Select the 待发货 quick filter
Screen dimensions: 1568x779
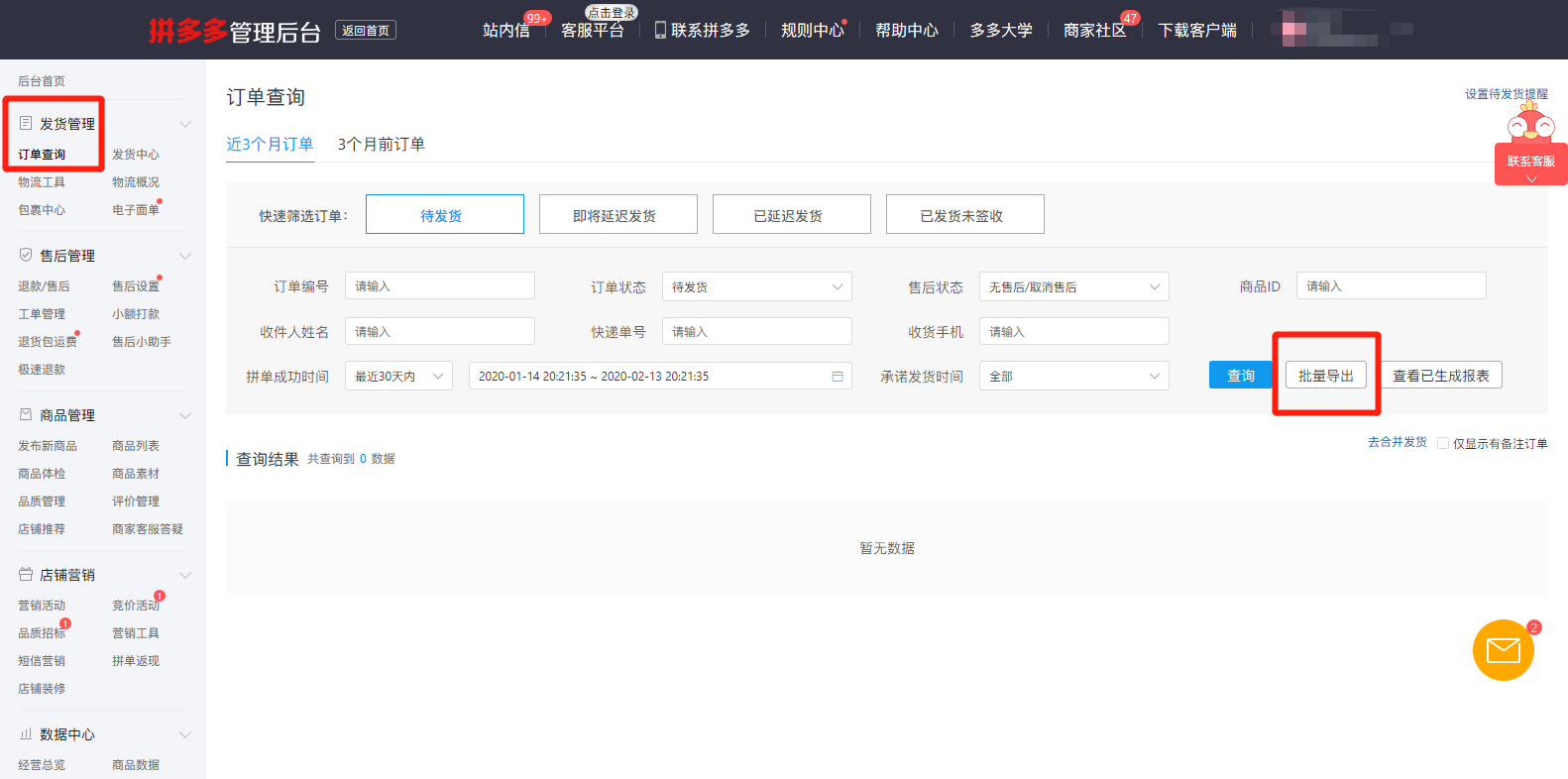(445, 214)
